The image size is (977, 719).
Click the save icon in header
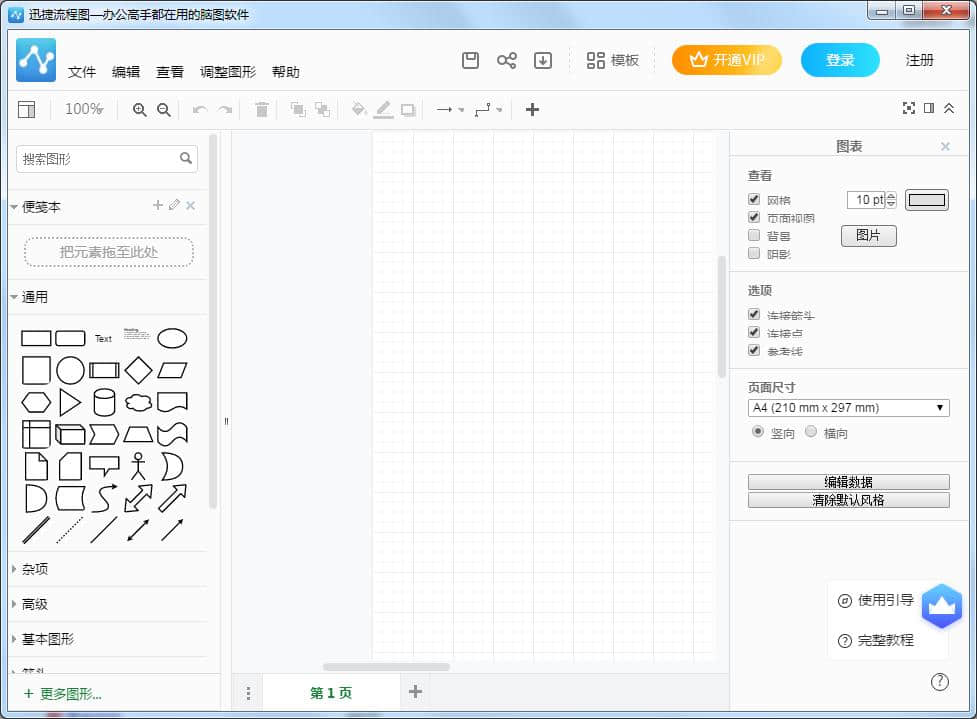pyautogui.click(x=471, y=60)
